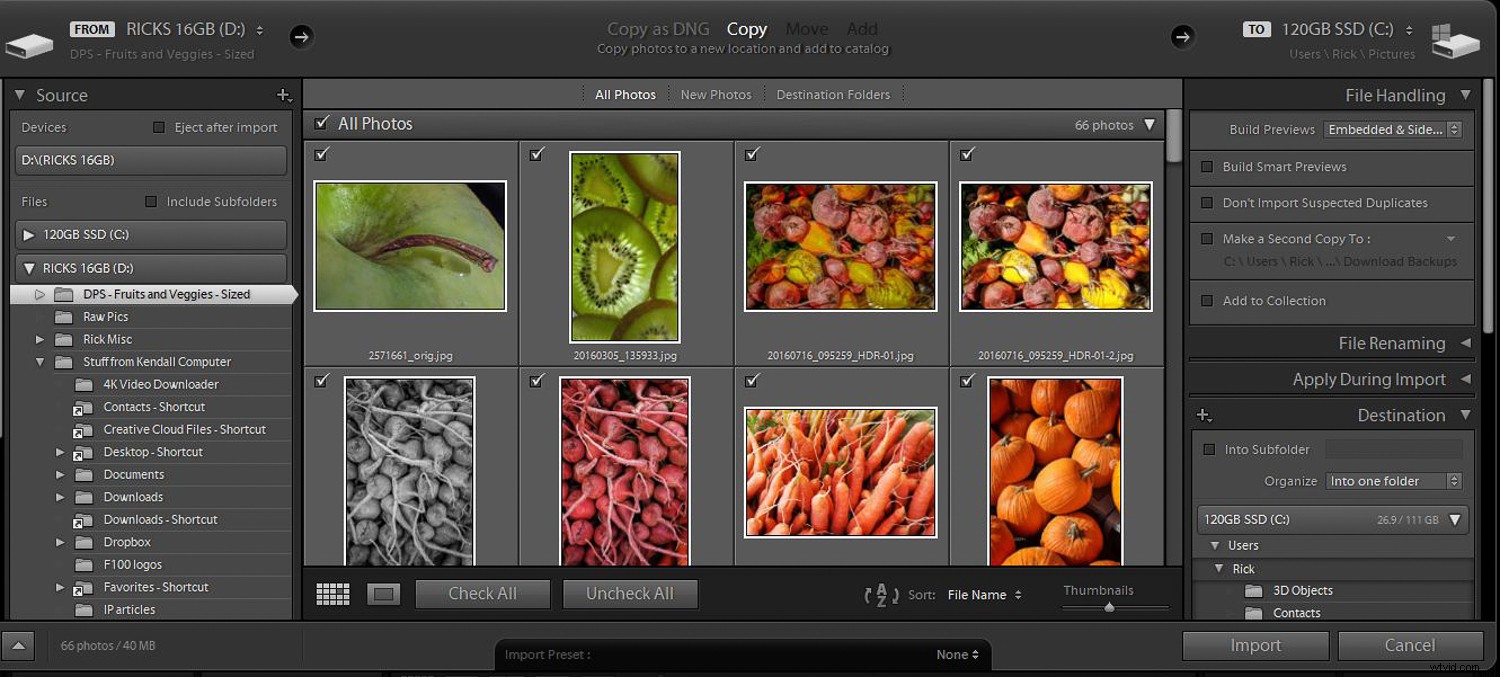This screenshot has height=677, width=1500.
Task: Uncheck the kiwi photo's checkbox
Action: click(x=536, y=155)
